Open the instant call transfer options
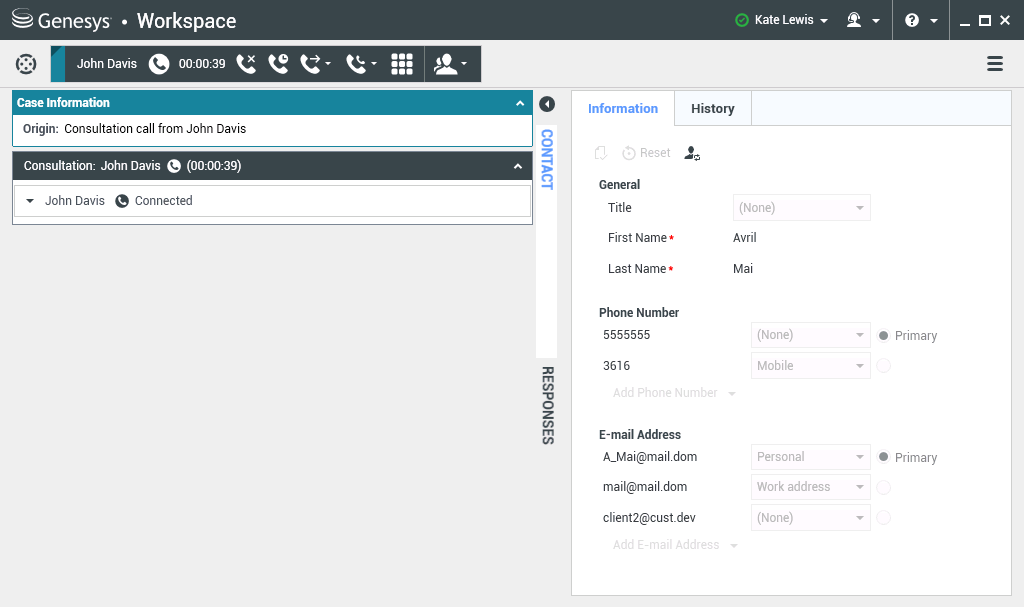 315,64
